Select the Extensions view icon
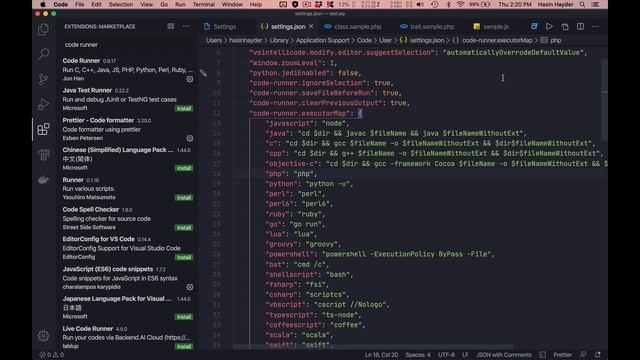 coord(43,129)
